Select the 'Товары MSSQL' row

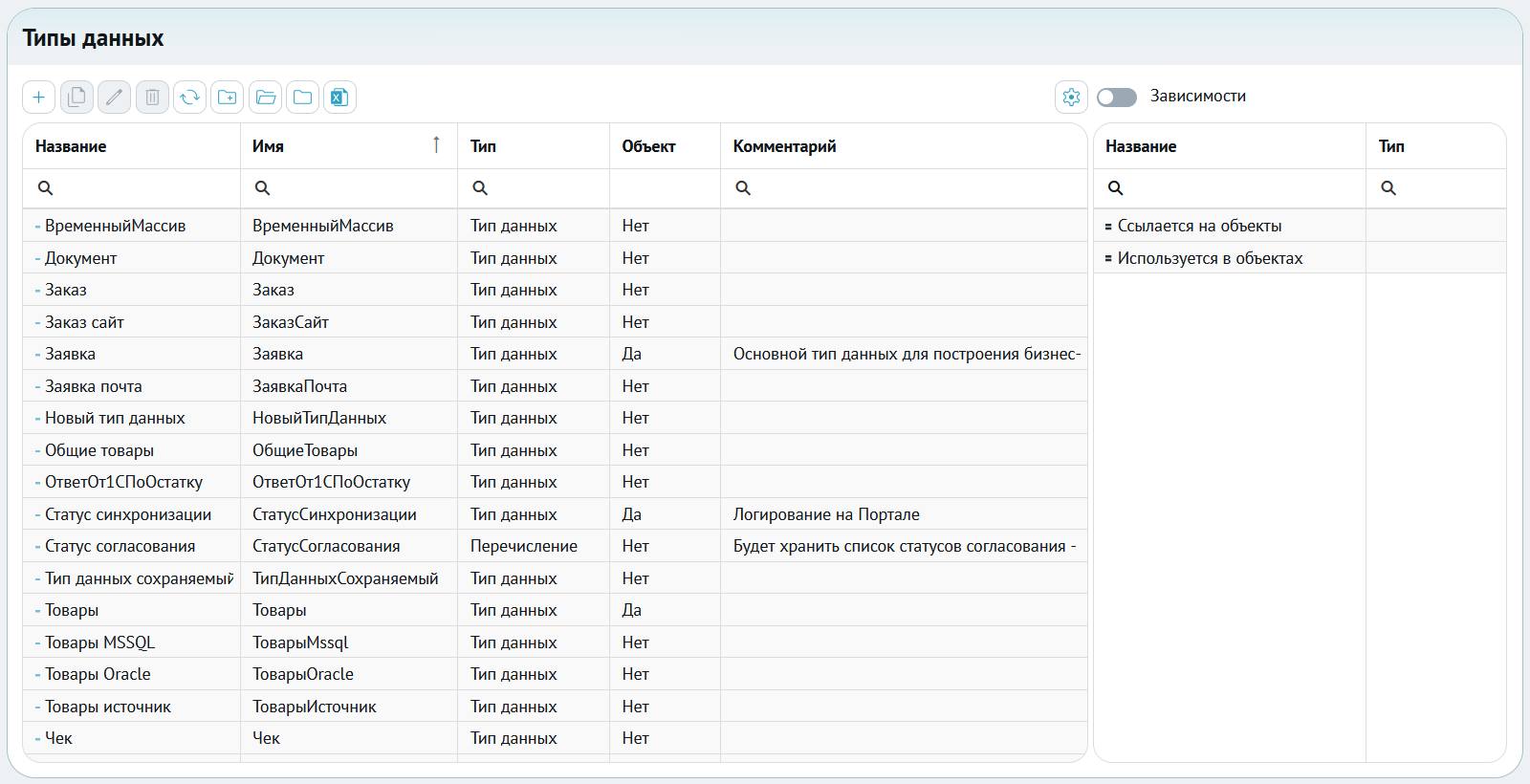[x=555, y=642]
